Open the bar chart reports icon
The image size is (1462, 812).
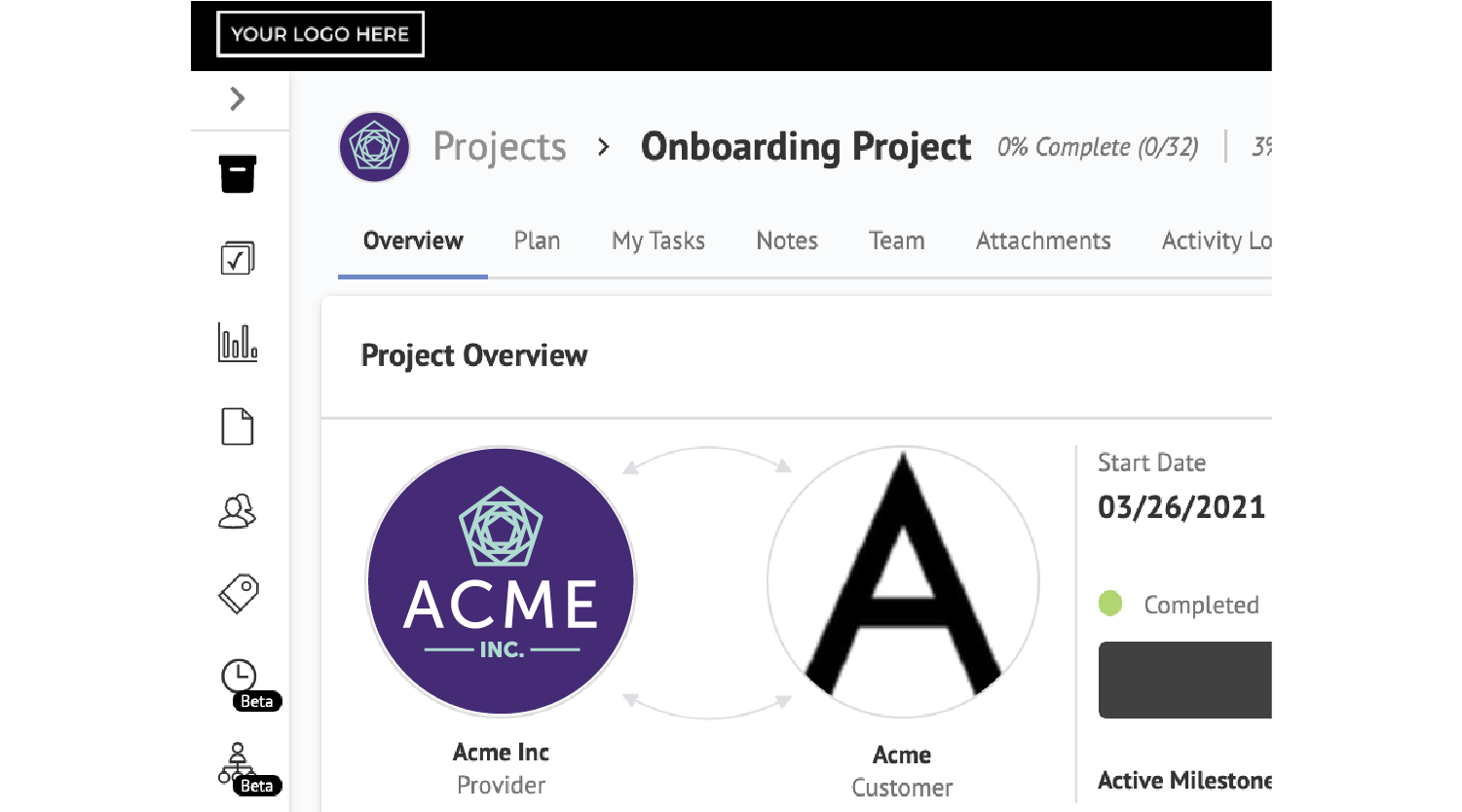tap(238, 343)
